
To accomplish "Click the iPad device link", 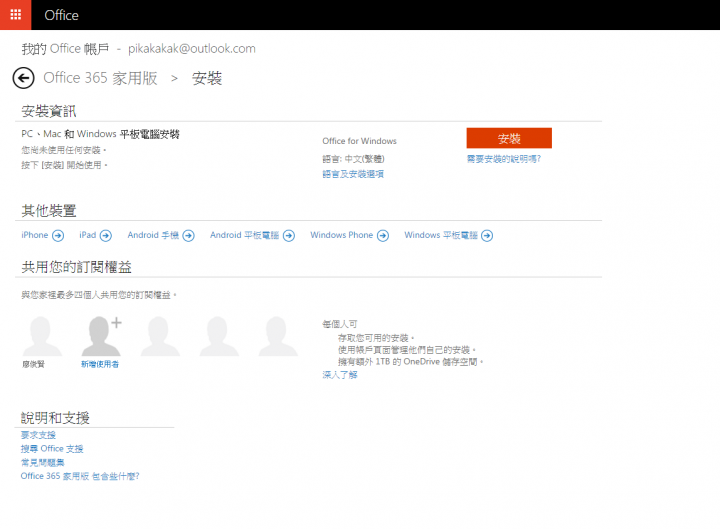I will 88,235.
